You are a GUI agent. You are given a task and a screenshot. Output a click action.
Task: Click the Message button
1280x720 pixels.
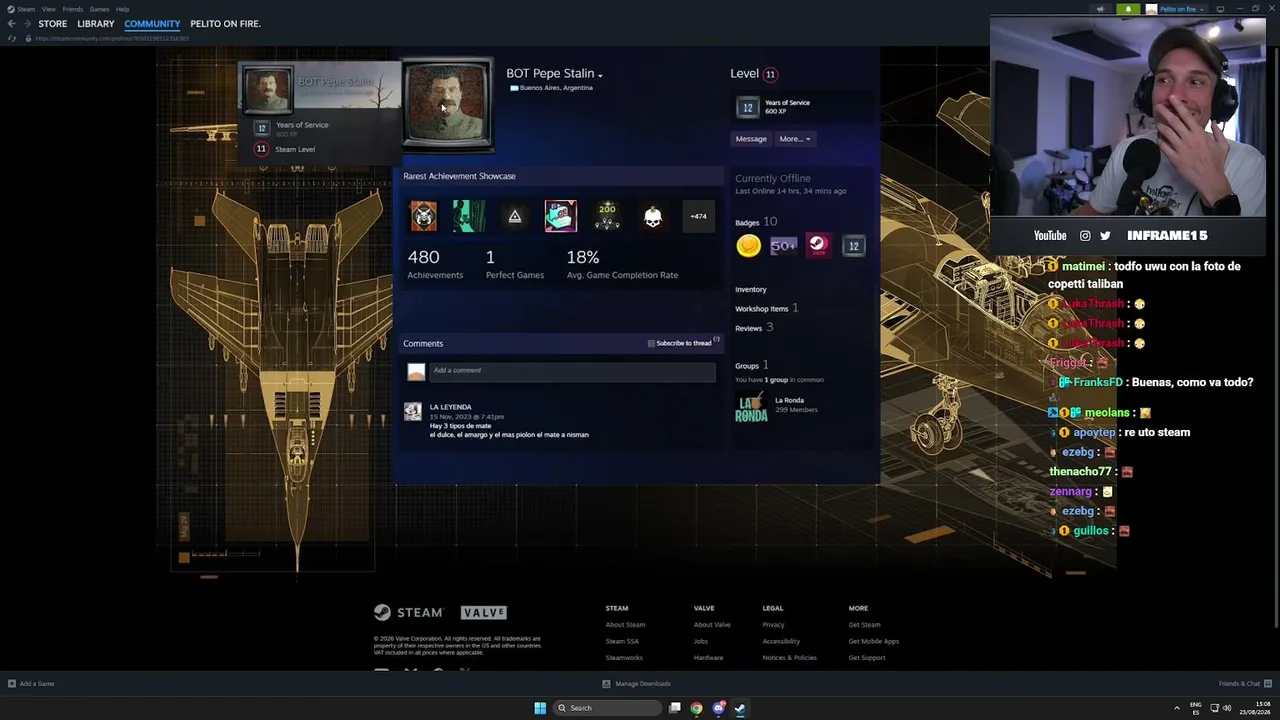(751, 139)
